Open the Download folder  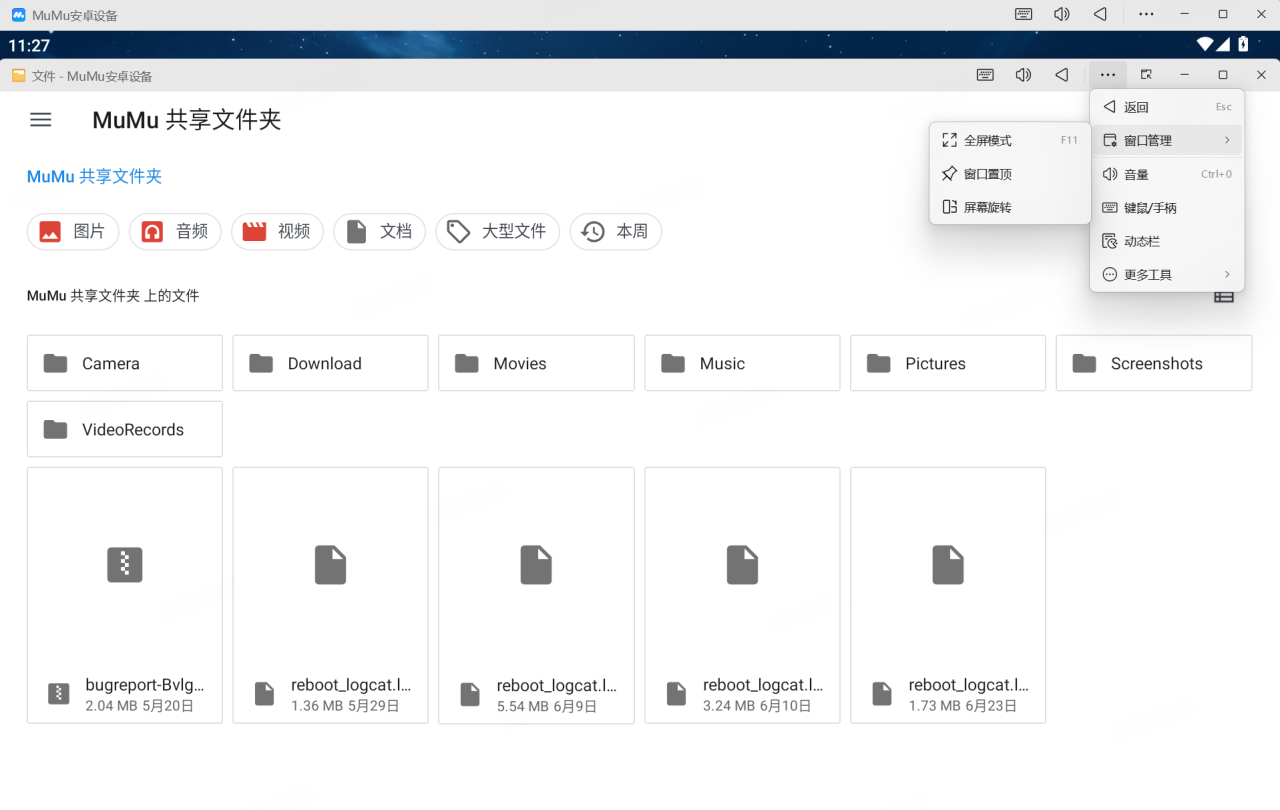(x=330, y=363)
